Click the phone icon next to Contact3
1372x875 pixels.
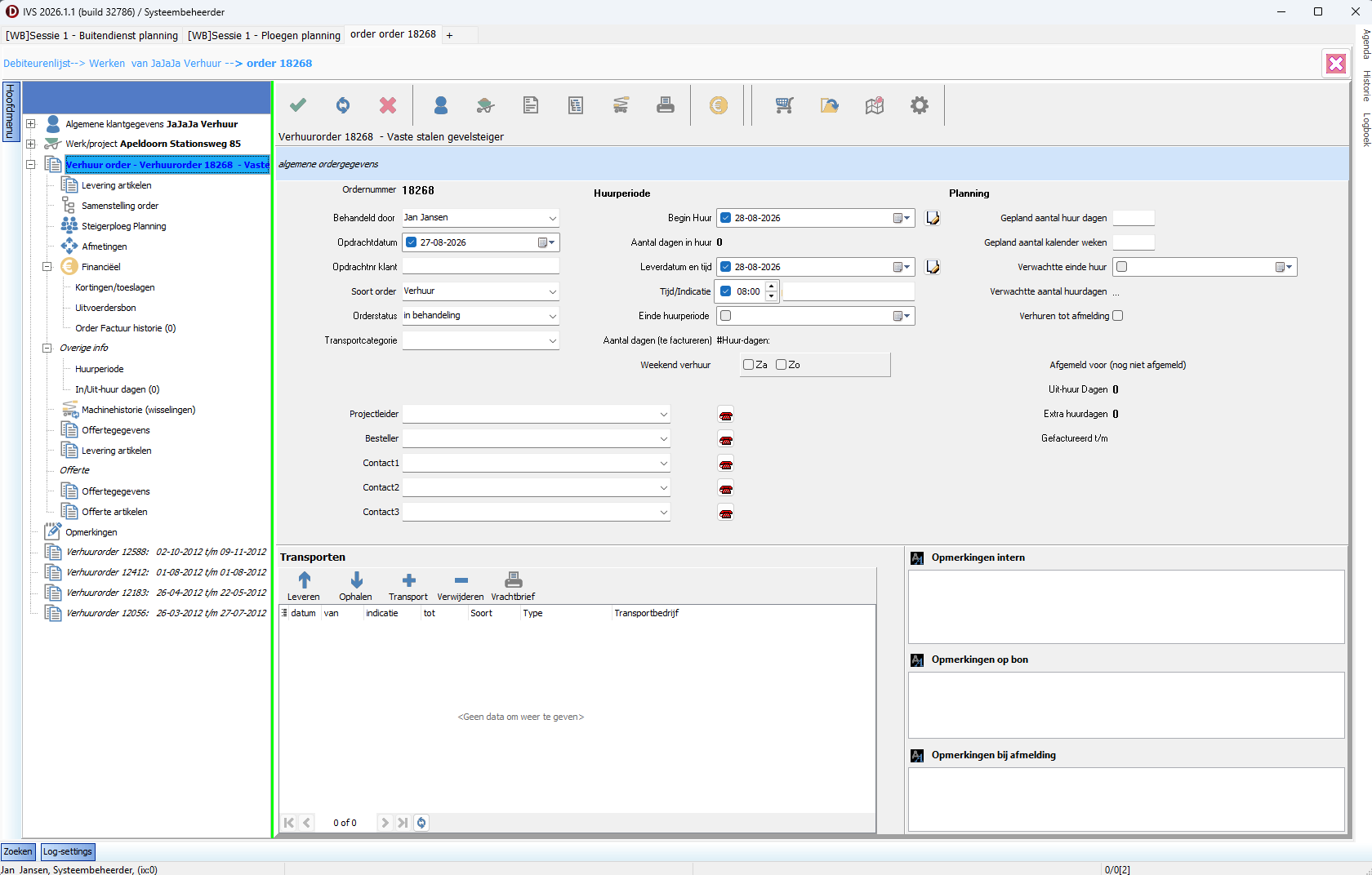pyautogui.click(x=725, y=513)
